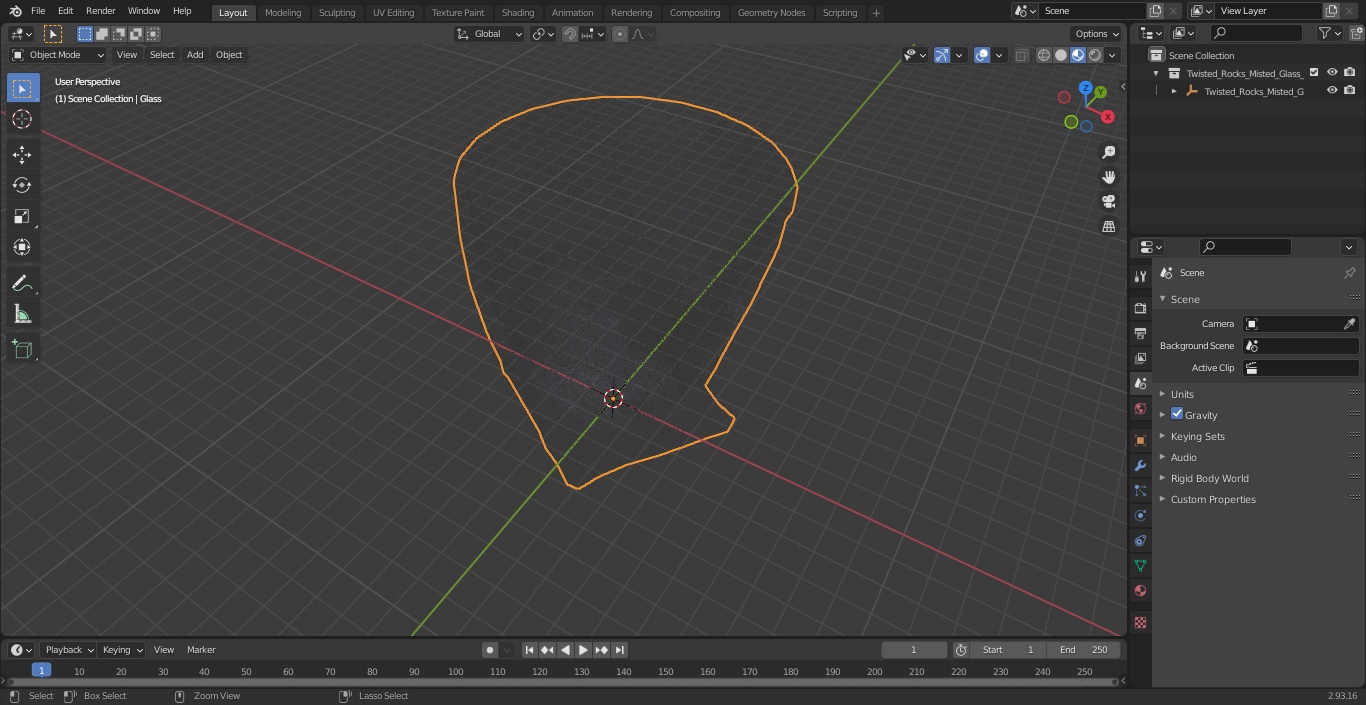The image size is (1366, 705).
Task: Jump to the timeline end frame
Action: pyautogui.click(x=619, y=650)
